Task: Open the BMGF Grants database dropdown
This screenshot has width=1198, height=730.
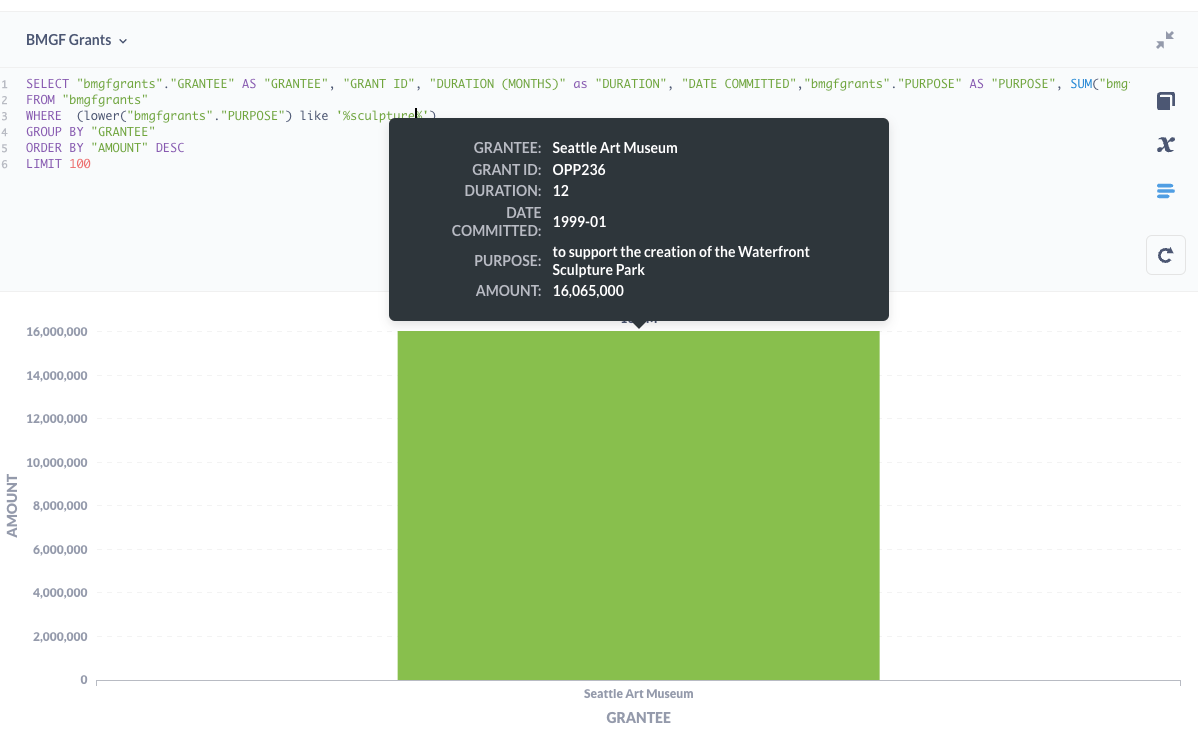Action: tap(77, 41)
